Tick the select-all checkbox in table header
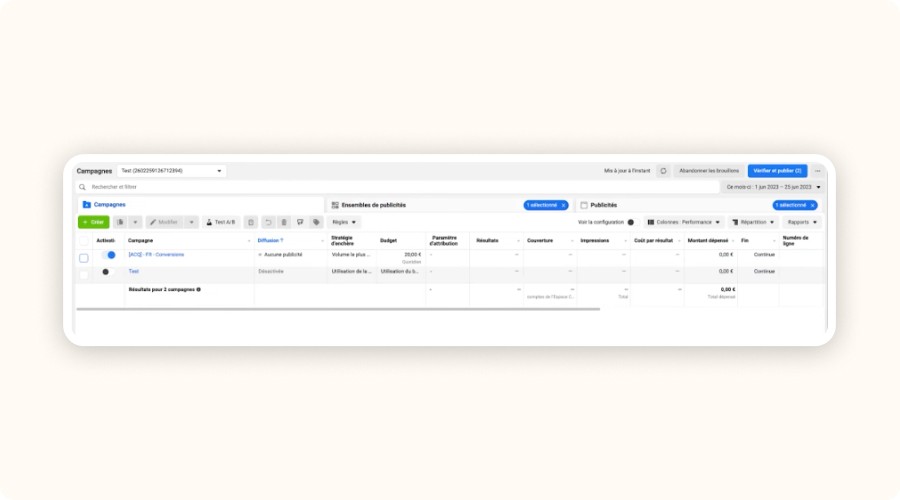900x500 pixels. point(84,241)
